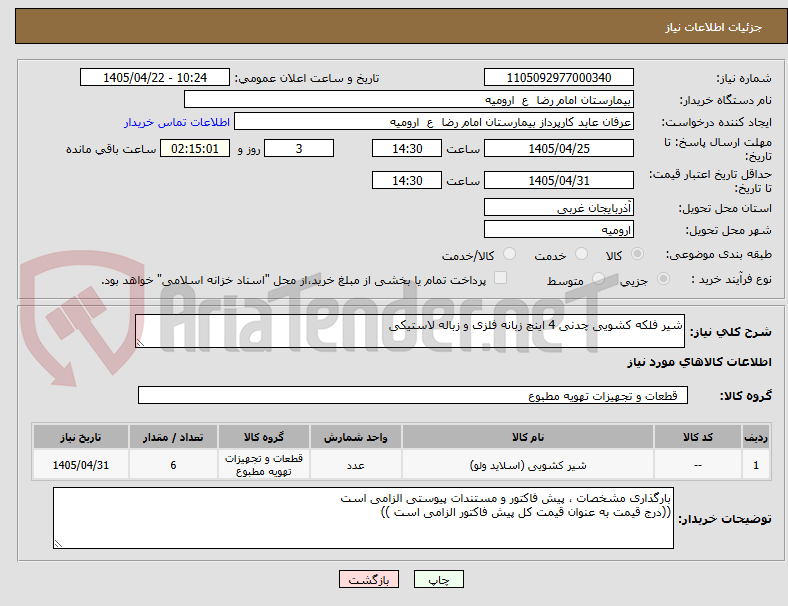This screenshot has height=606, width=788.
Task: Select the کالا/خدمت radio button
Action: pos(509,254)
